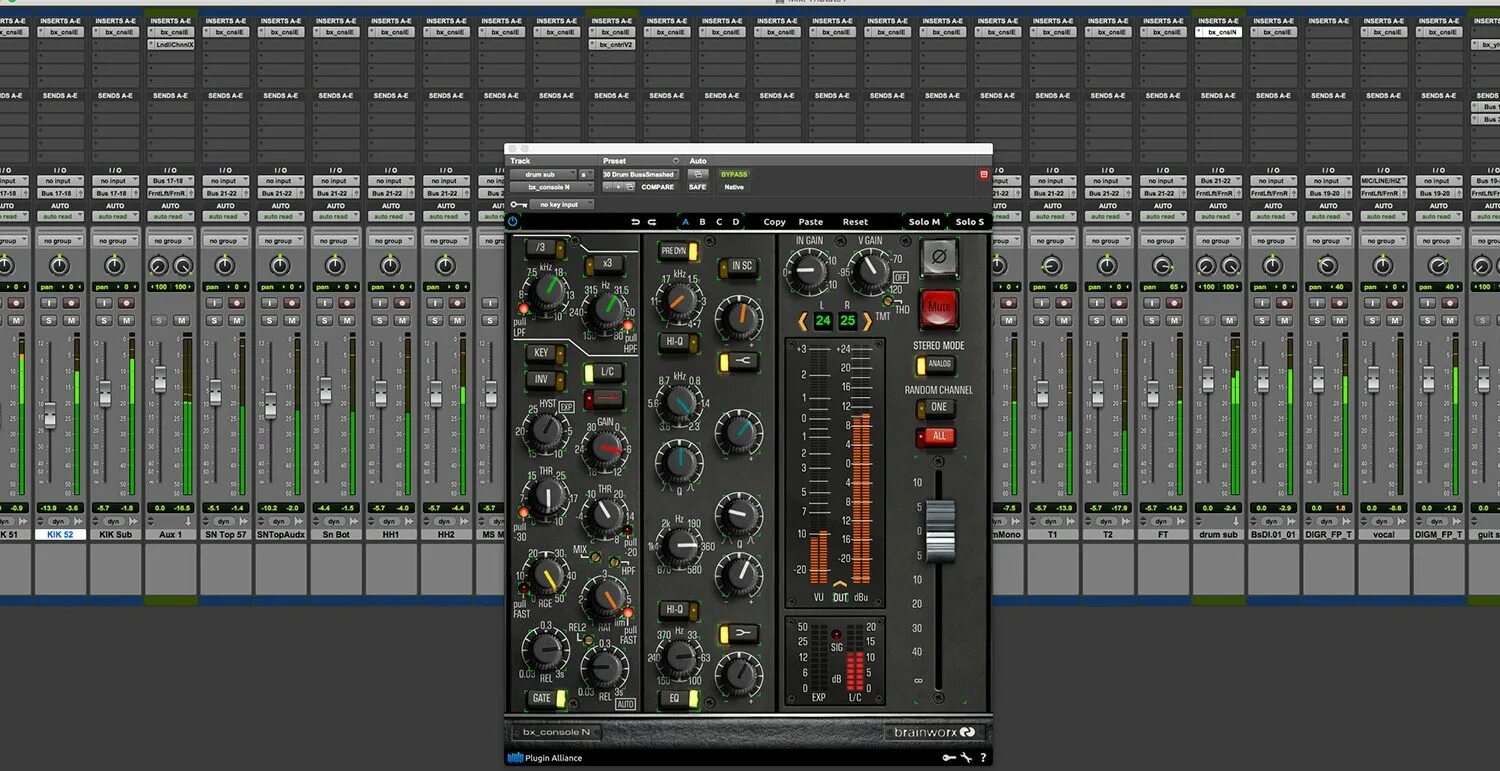Screen dimensions: 1500x771
Task: Click Copy in plugin toolbar
Action: 775,222
